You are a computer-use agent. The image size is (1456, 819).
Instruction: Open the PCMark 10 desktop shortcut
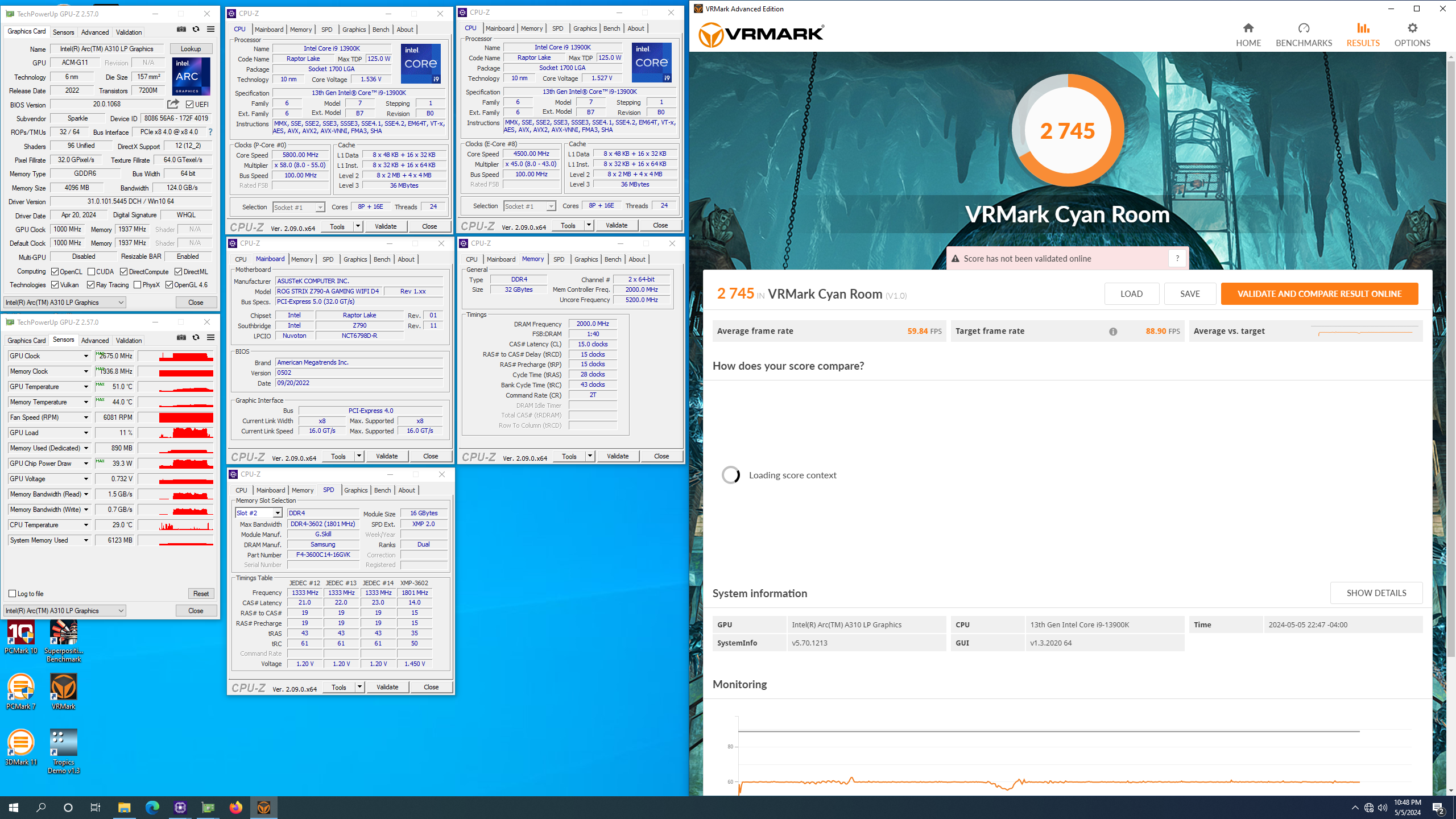click(x=21, y=637)
